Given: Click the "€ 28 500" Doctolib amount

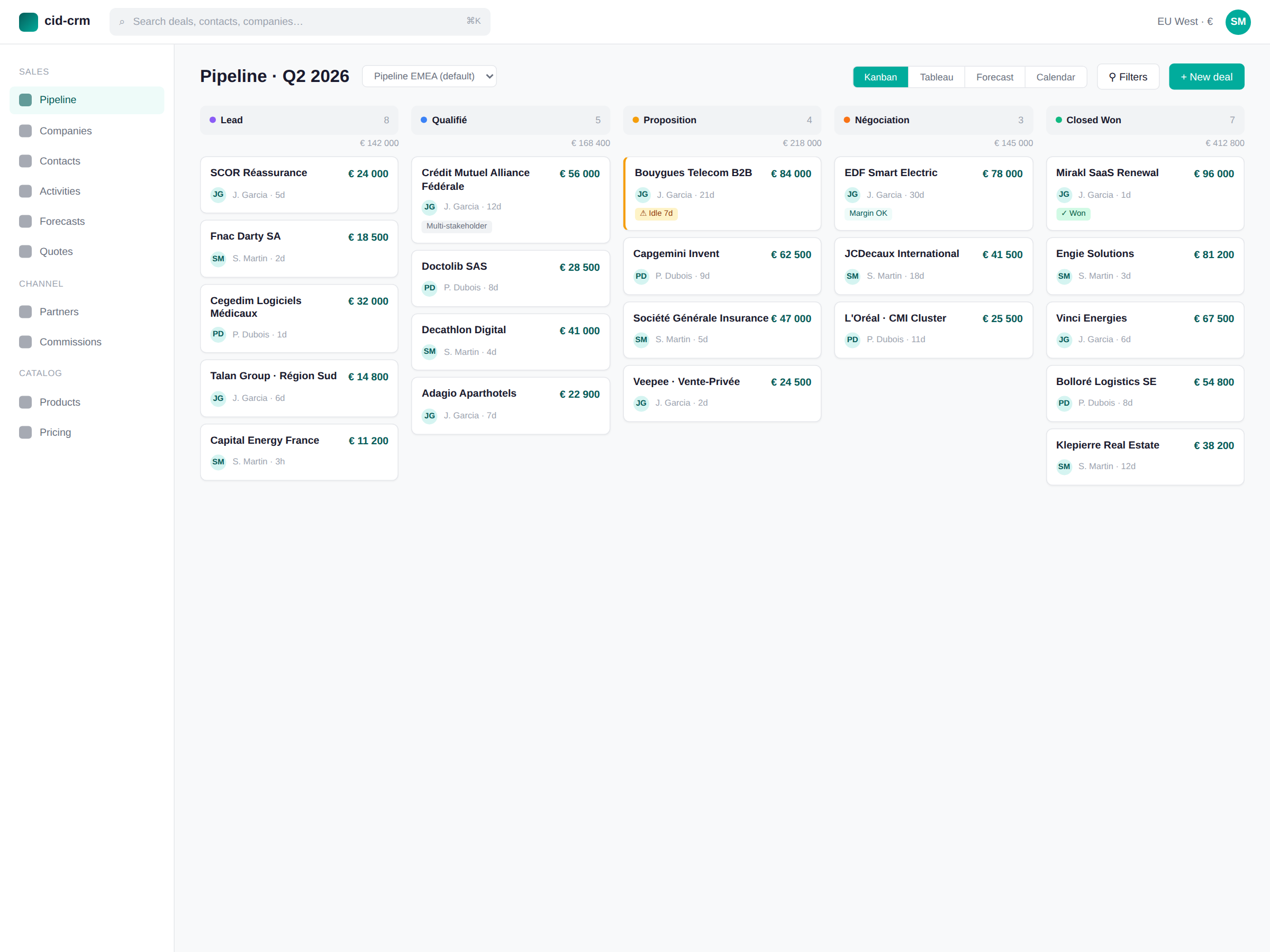Looking at the screenshot, I should click(x=579, y=268).
